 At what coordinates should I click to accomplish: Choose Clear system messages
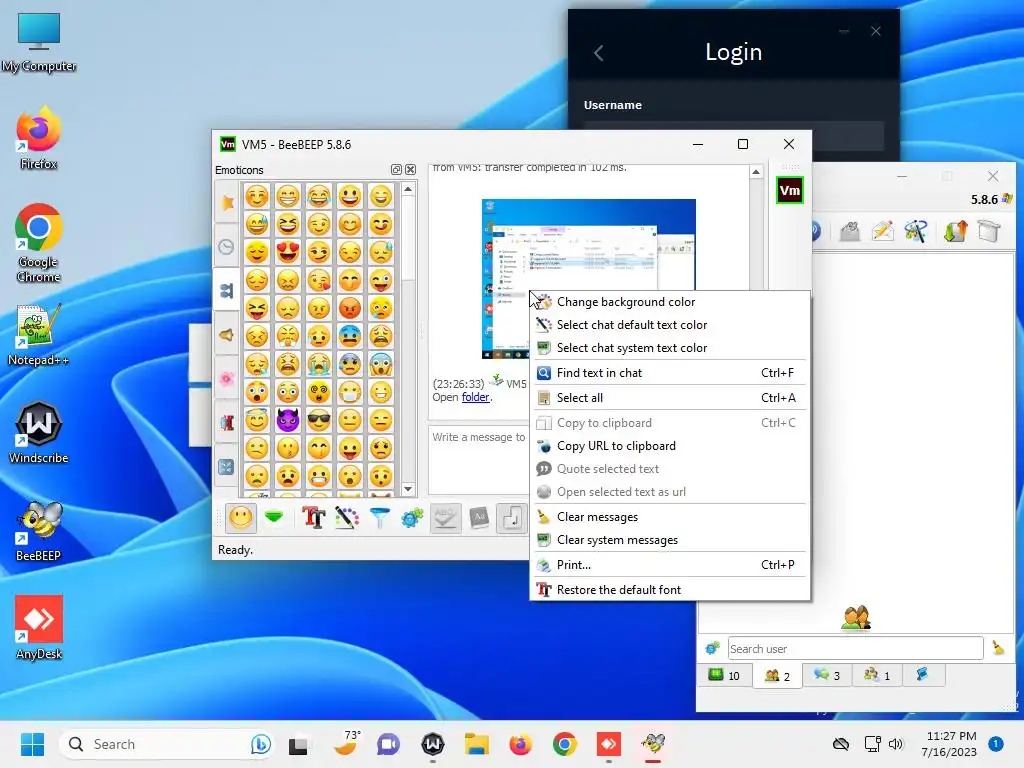coord(670,540)
